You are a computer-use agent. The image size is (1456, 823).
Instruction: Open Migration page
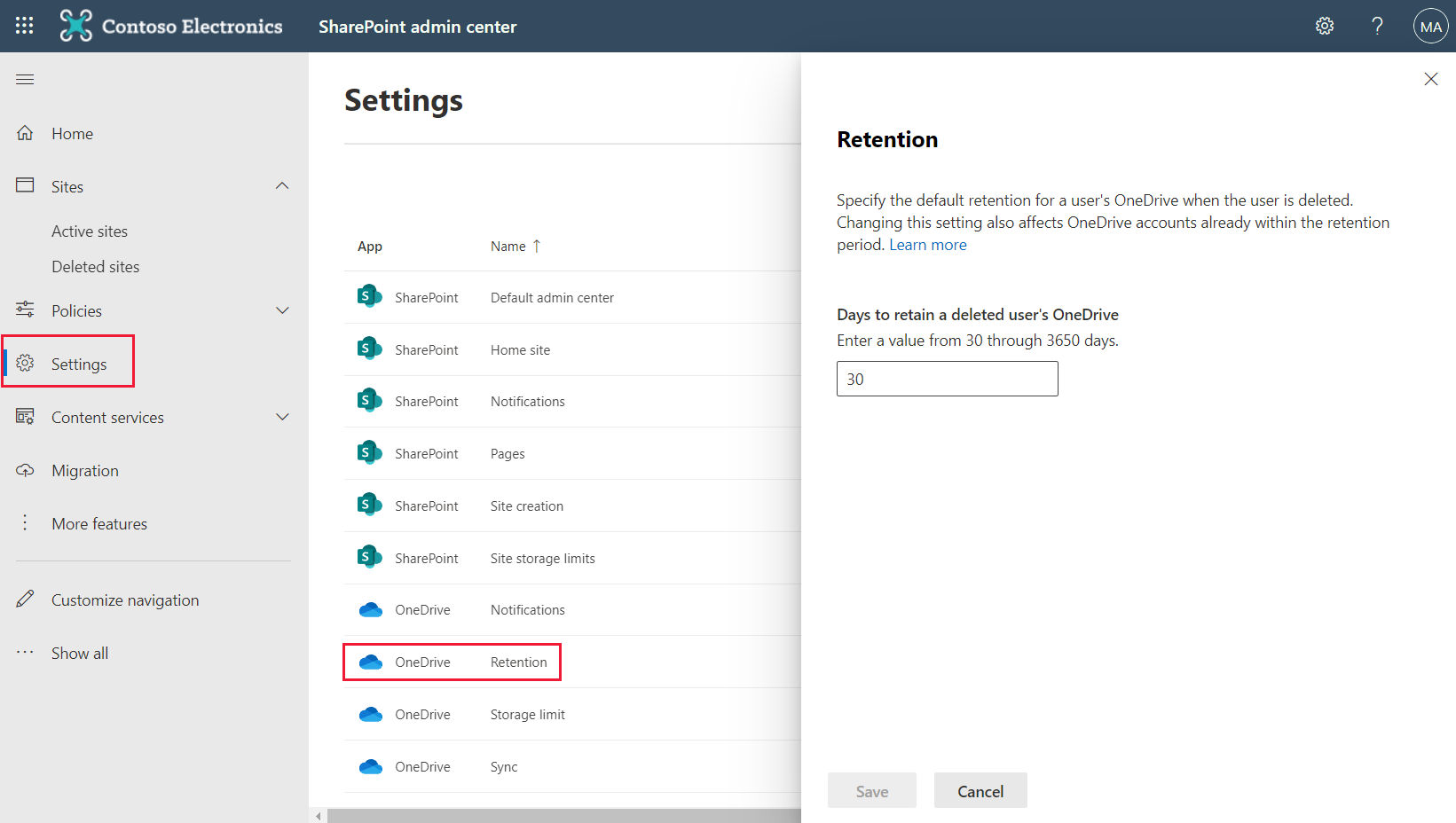tap(85, 471)
